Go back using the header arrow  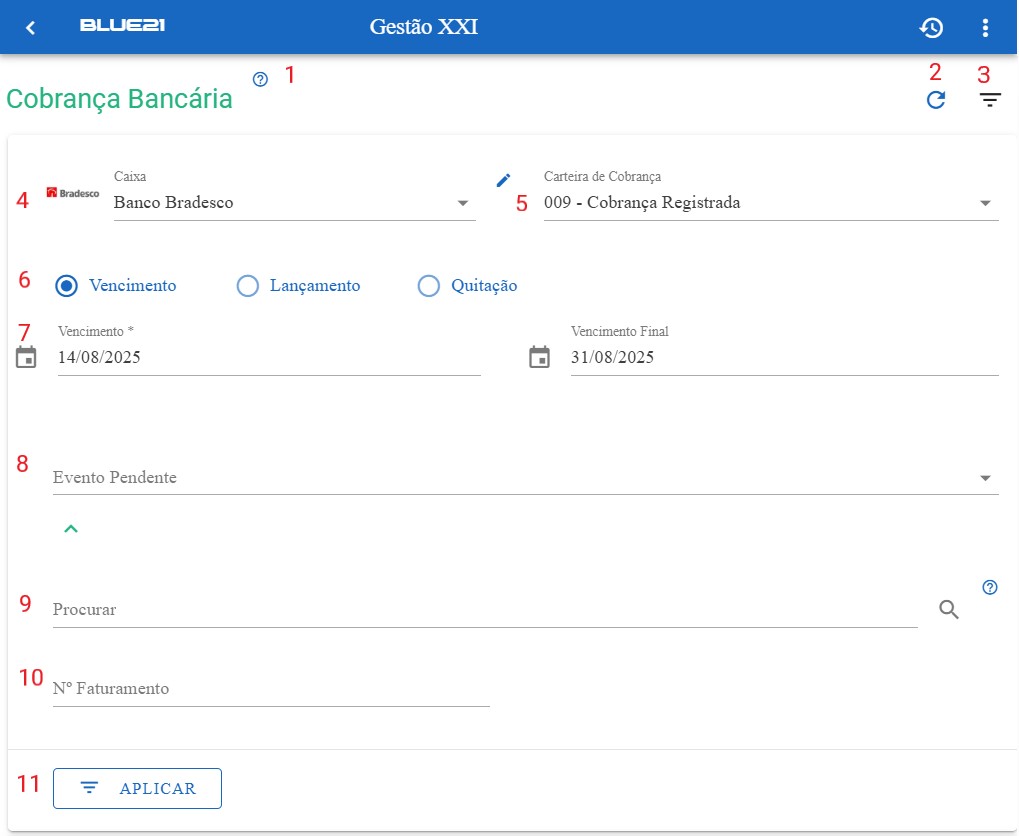pos(31,27)
